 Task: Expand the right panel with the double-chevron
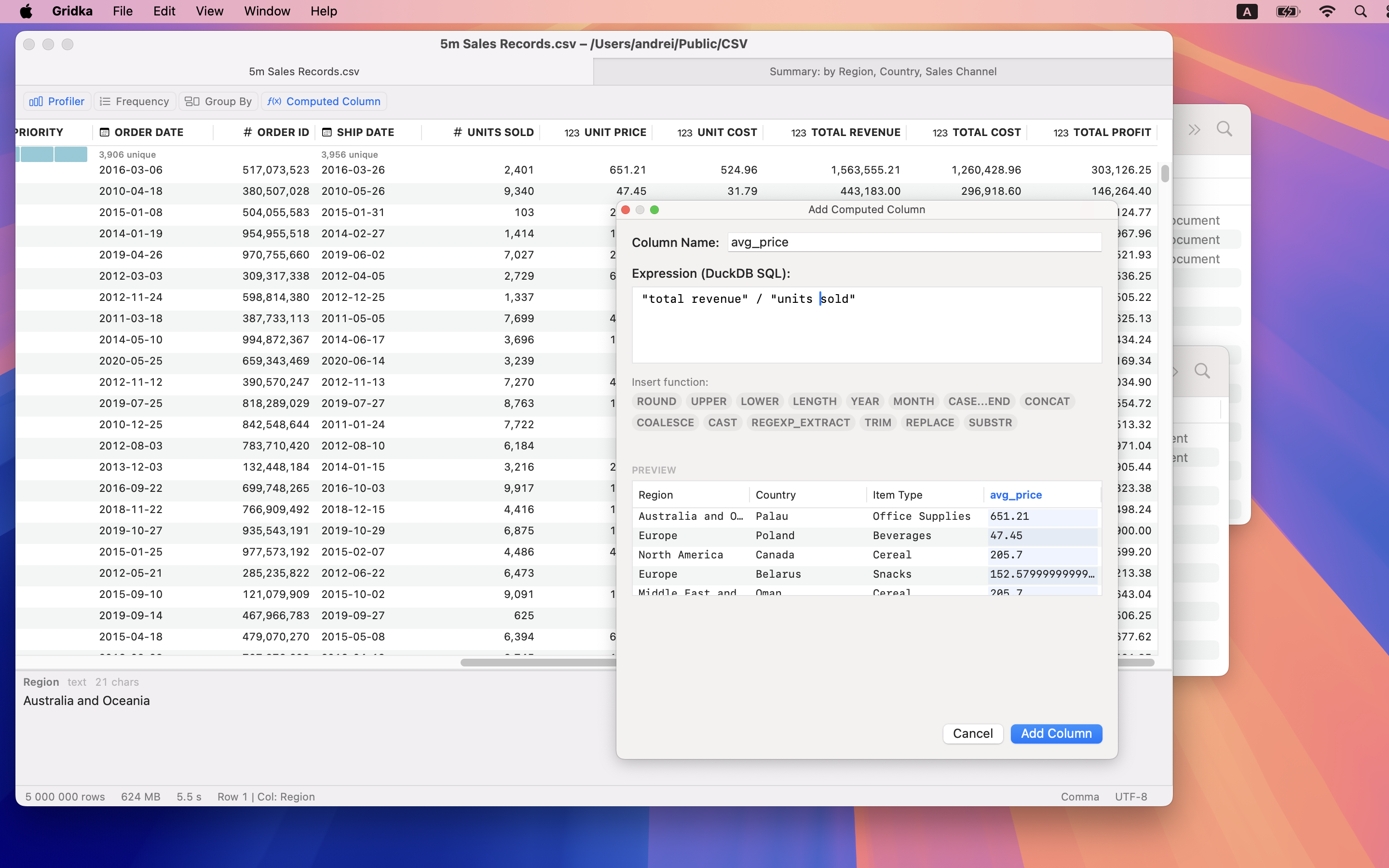tap(1195, 129)
